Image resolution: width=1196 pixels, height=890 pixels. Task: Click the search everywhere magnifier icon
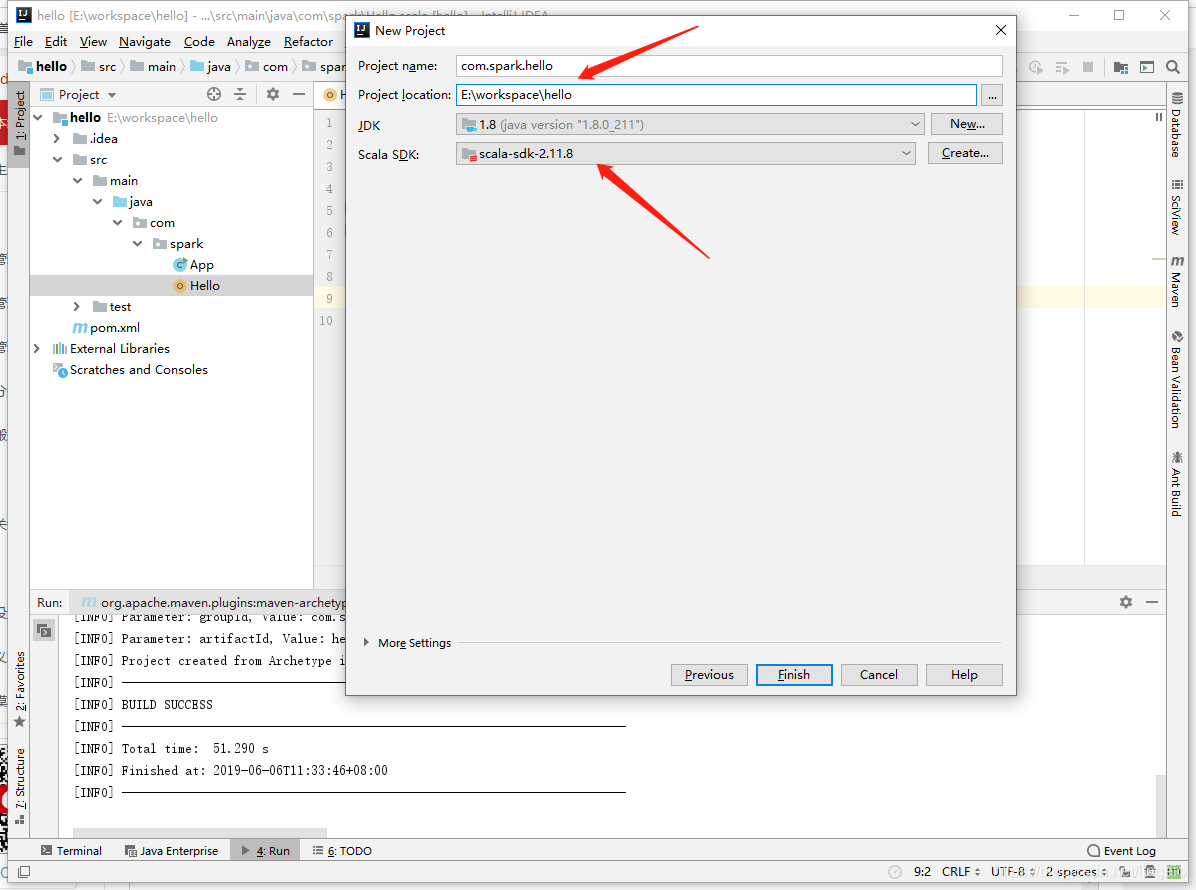(1173, 67)
